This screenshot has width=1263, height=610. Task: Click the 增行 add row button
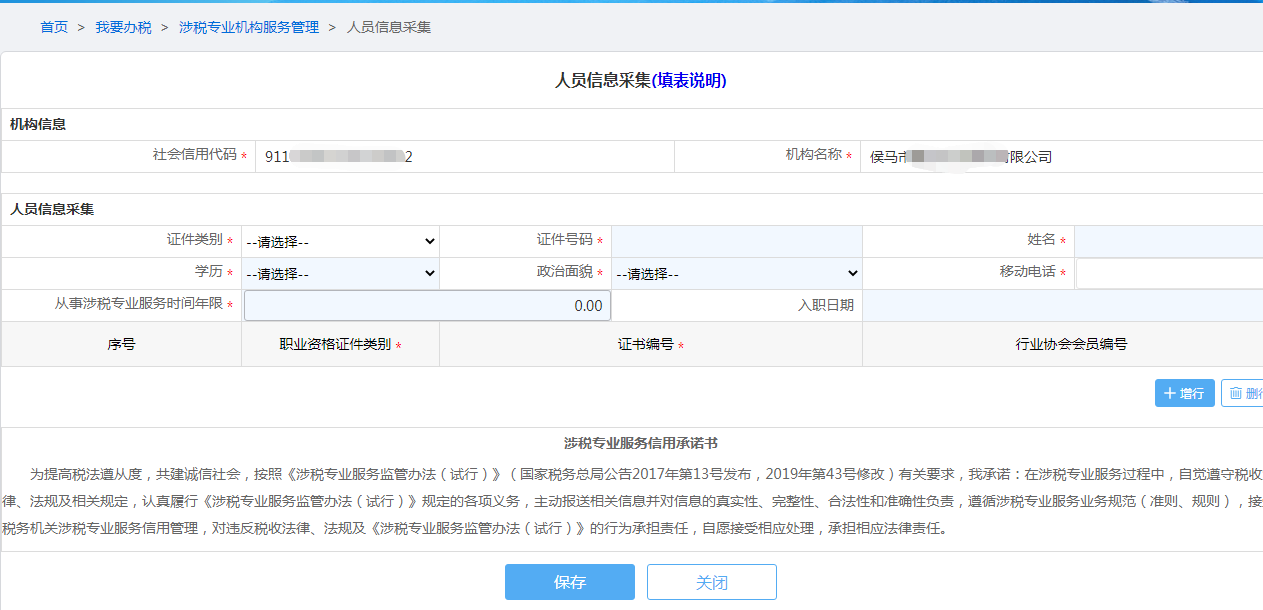coord(1185,393)
